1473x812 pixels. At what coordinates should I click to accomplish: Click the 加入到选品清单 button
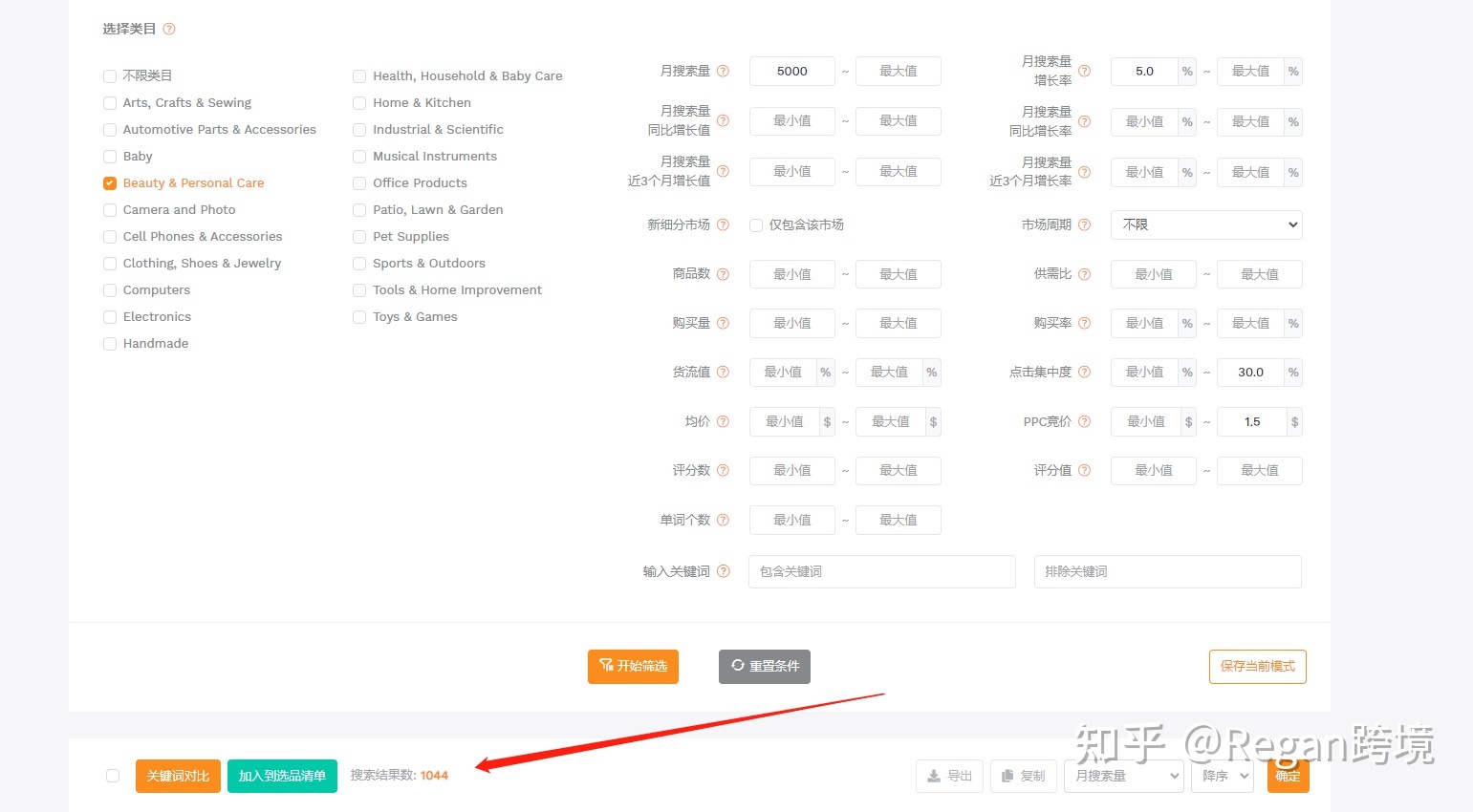282,776
